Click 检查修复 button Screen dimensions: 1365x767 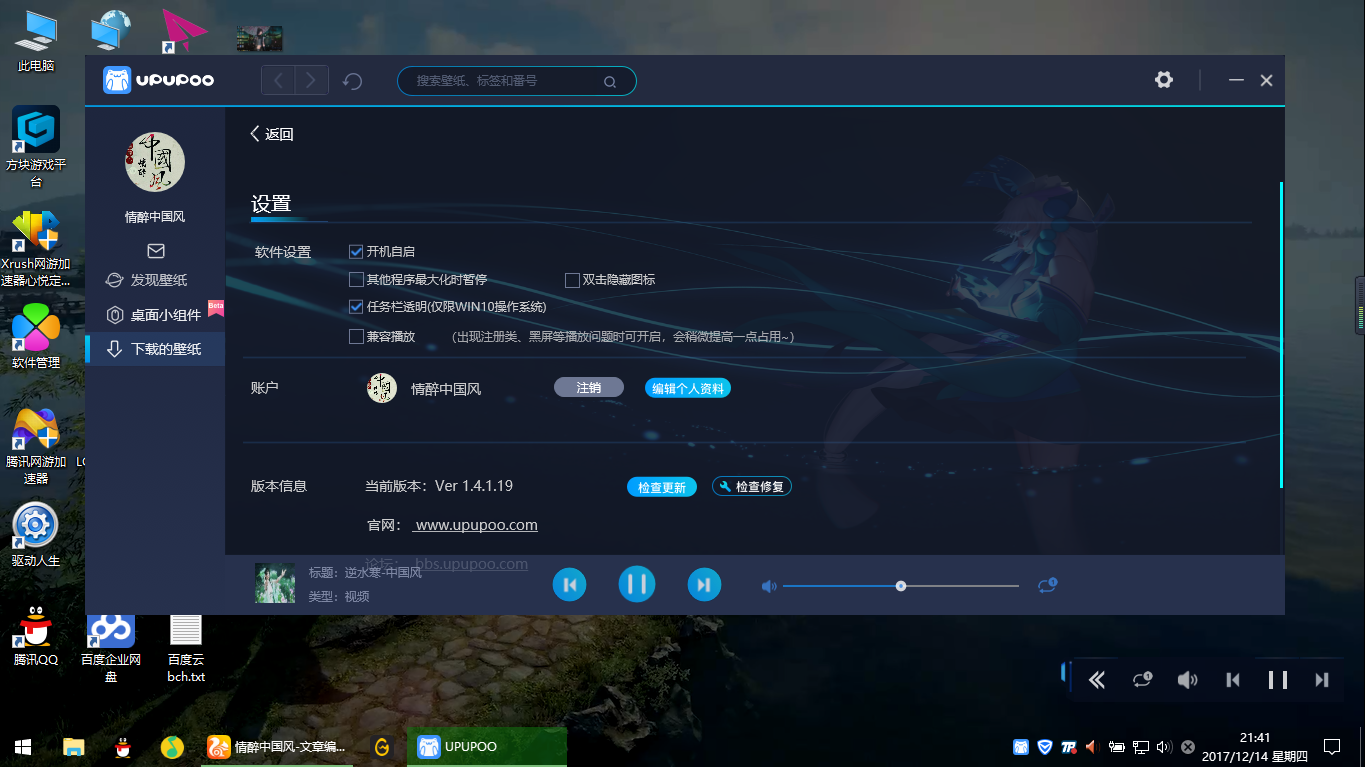tap(752, 487)
